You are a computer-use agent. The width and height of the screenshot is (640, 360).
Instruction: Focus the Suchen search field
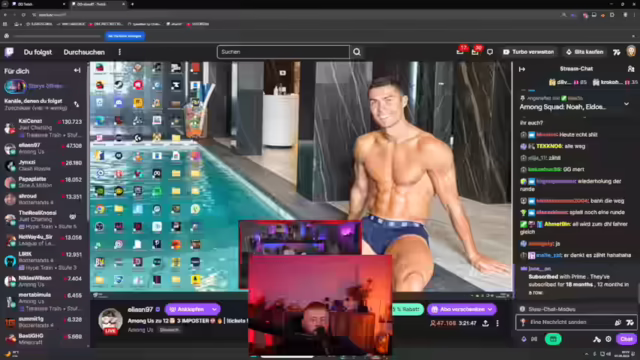coord(283,52)
